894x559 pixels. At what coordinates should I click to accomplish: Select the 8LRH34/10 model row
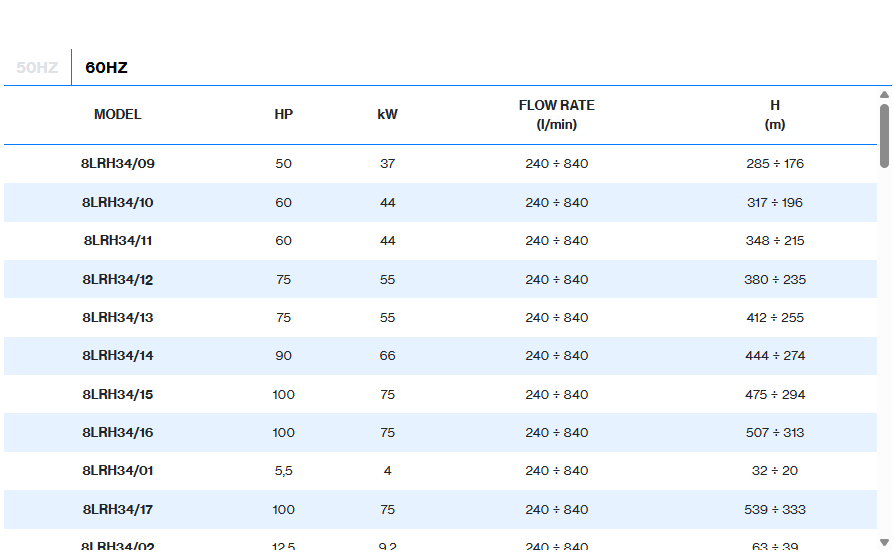tap(118, 203)
